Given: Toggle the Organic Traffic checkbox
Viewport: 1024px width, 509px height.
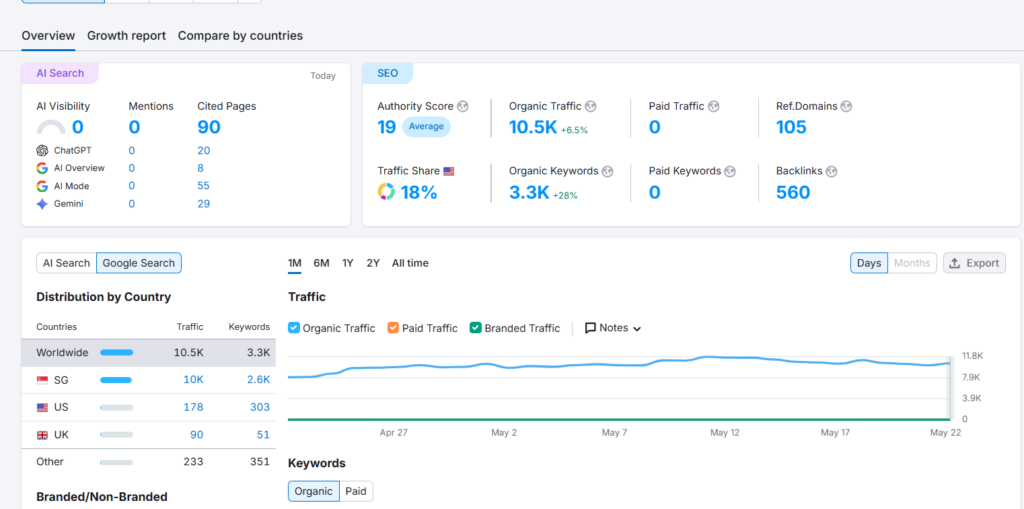Looking at the screenshot, I should pos(294,328).
